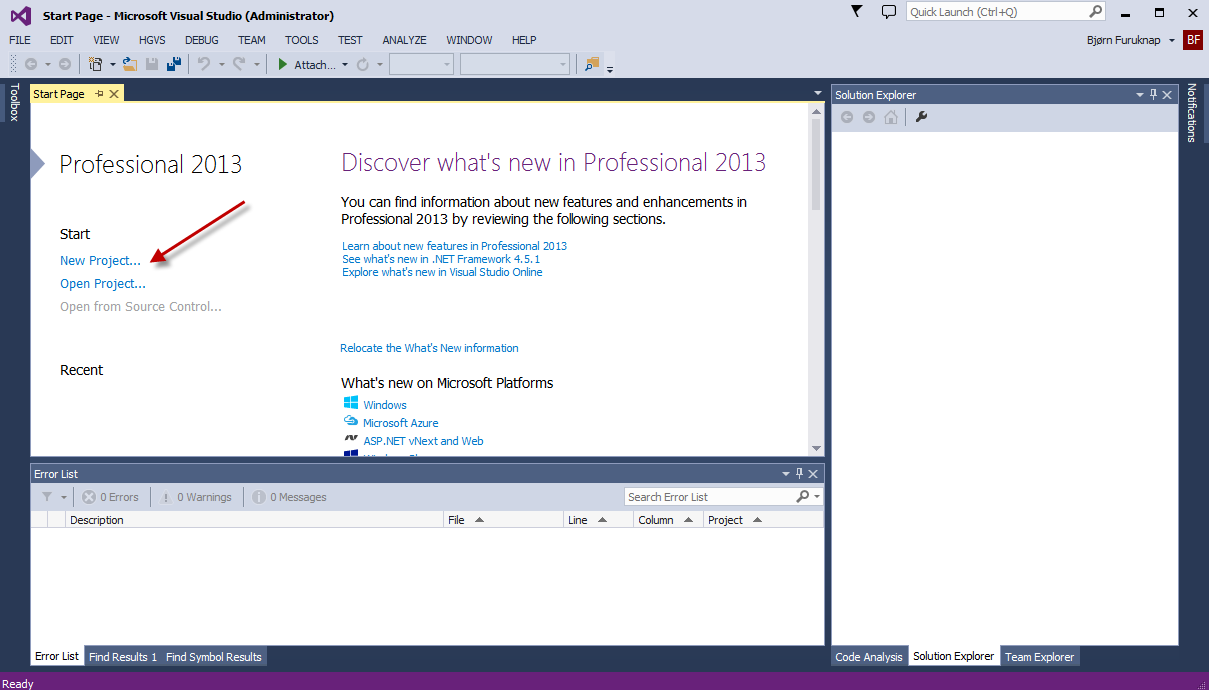This screenshot has width=1209, height=690.
Task: Click the Navigate Backward toolbar icon
Action: coord(31,64)
